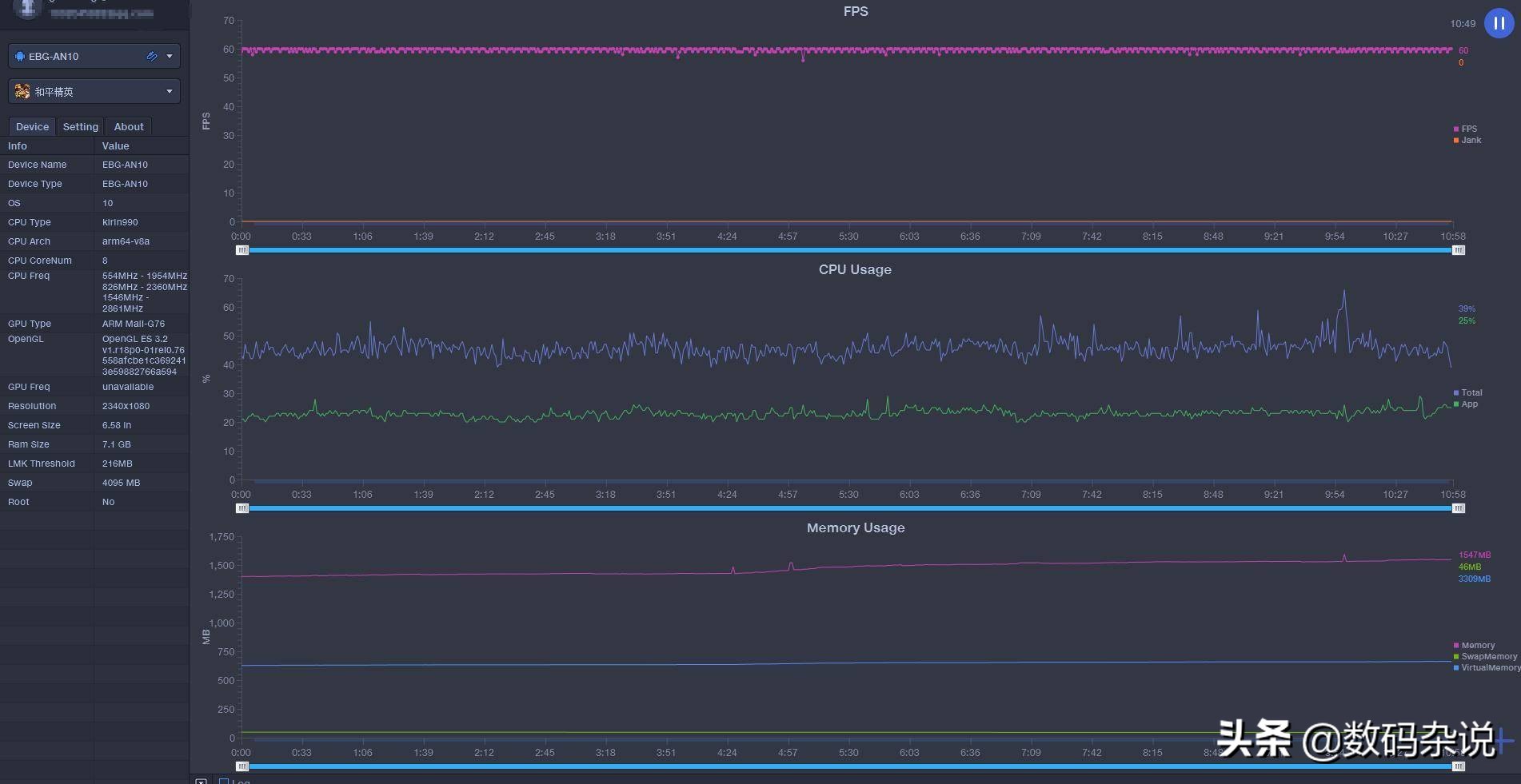Click FPS chart left range slider handle
The image size is (1521, 784).
[242, 250]
